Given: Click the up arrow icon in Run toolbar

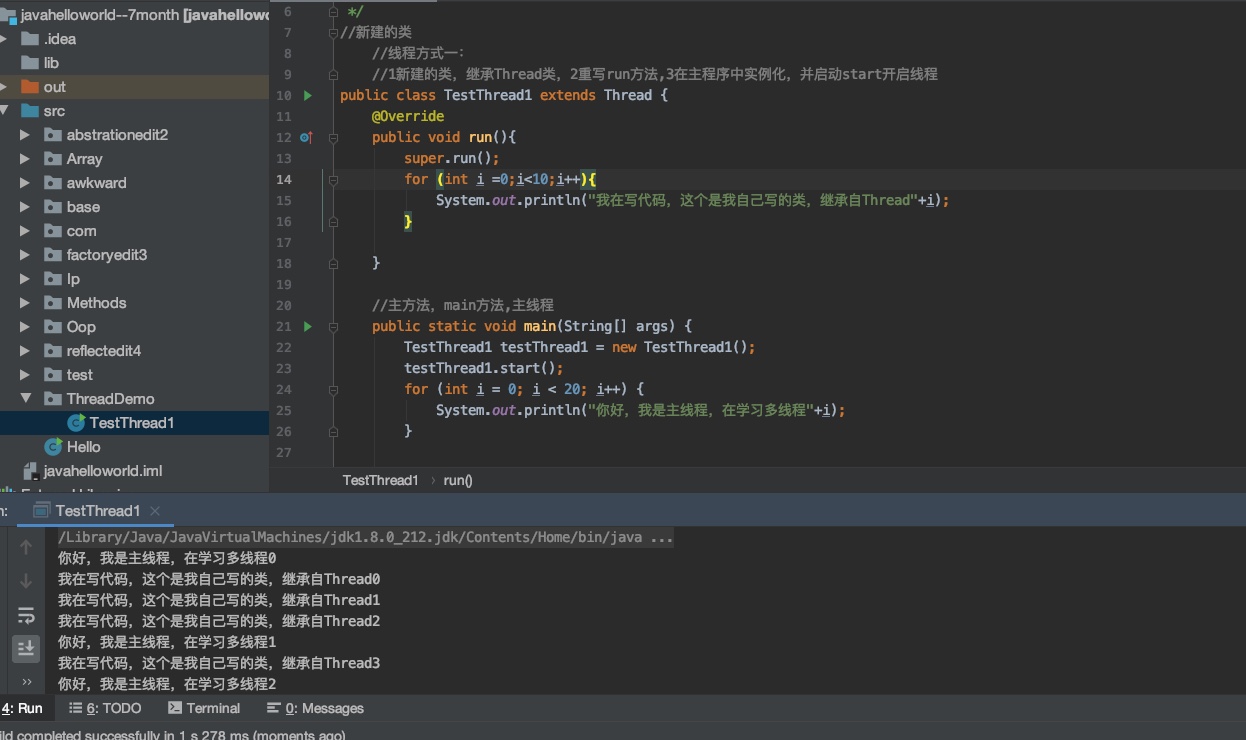Looking at the screenshot, I should click(26, 545).
